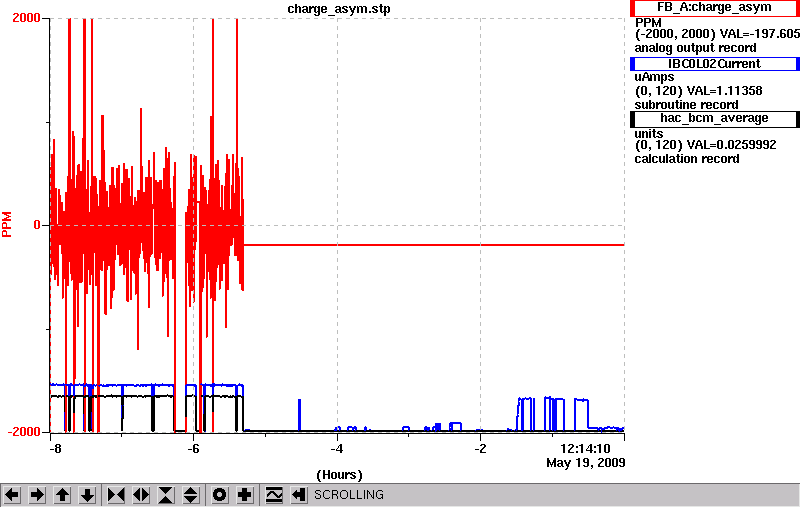The width and height of the screenshot is (800, 507).
Task: Pan the plot left with the left arrow
Action: tap(12, 495)
